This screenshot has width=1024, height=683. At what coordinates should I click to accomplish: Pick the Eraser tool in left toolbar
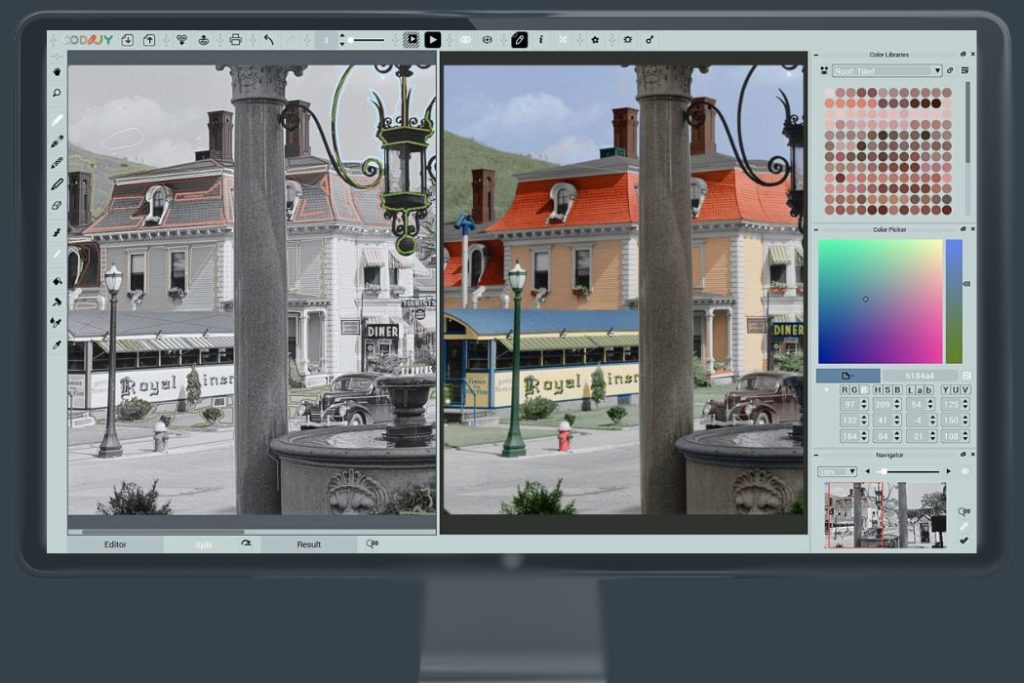(57, 205)
